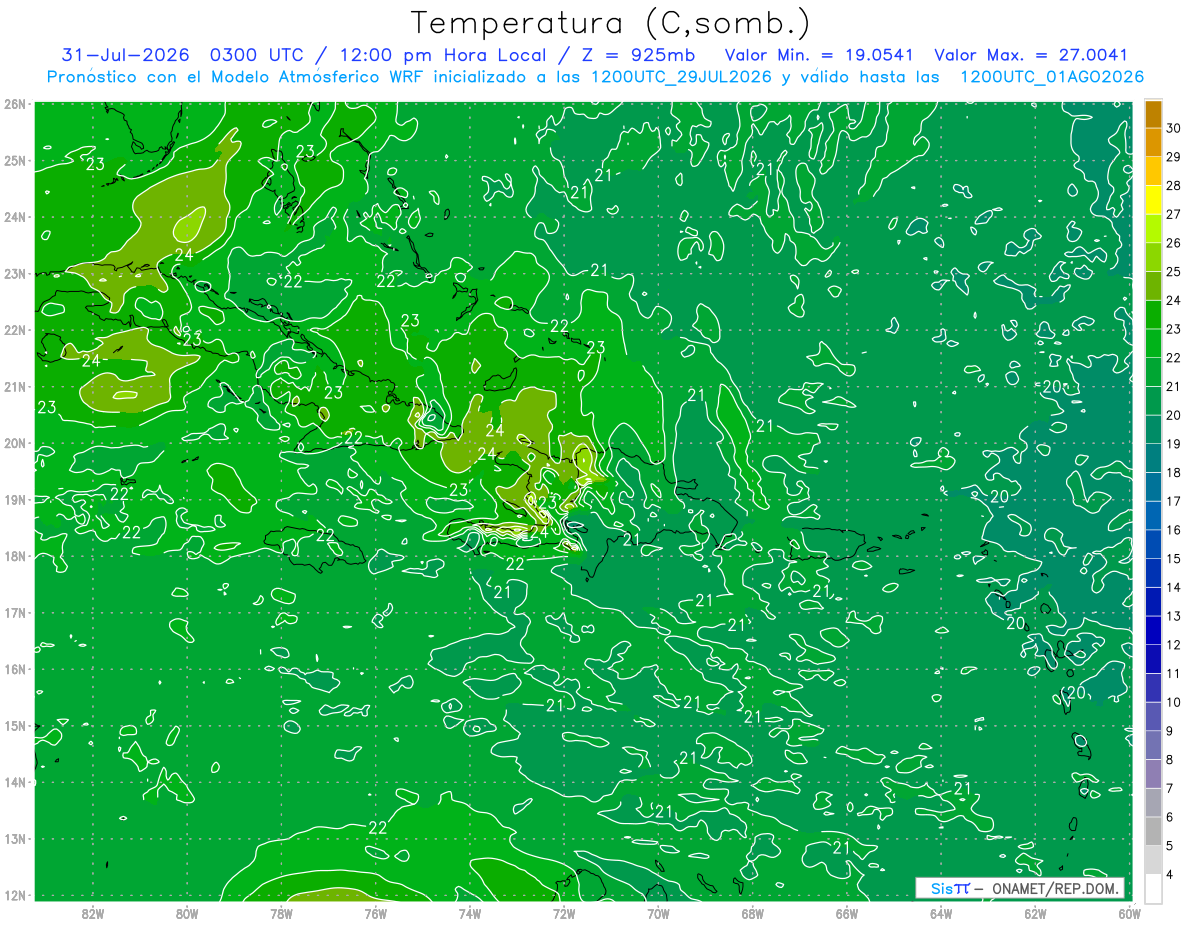
Task: Click the 70W longitude label
Action: pyautogui.click(x=658, y=913)
